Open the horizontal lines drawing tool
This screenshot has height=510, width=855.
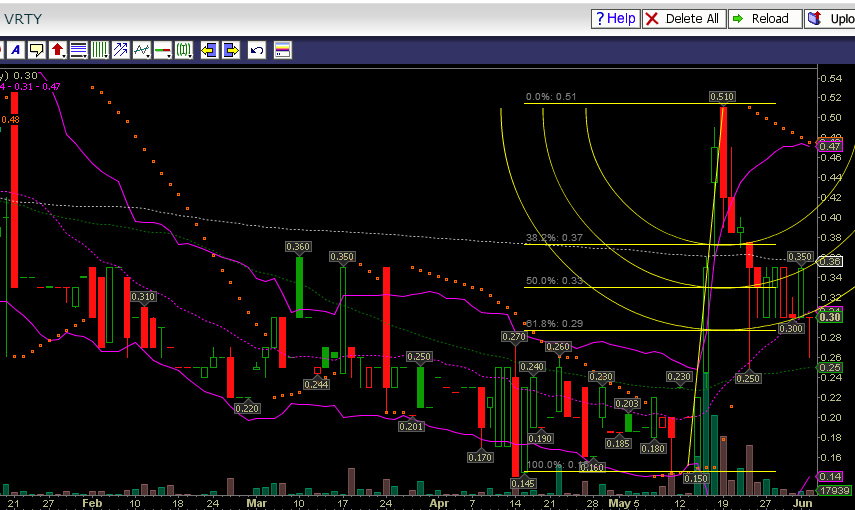(79, 50)
